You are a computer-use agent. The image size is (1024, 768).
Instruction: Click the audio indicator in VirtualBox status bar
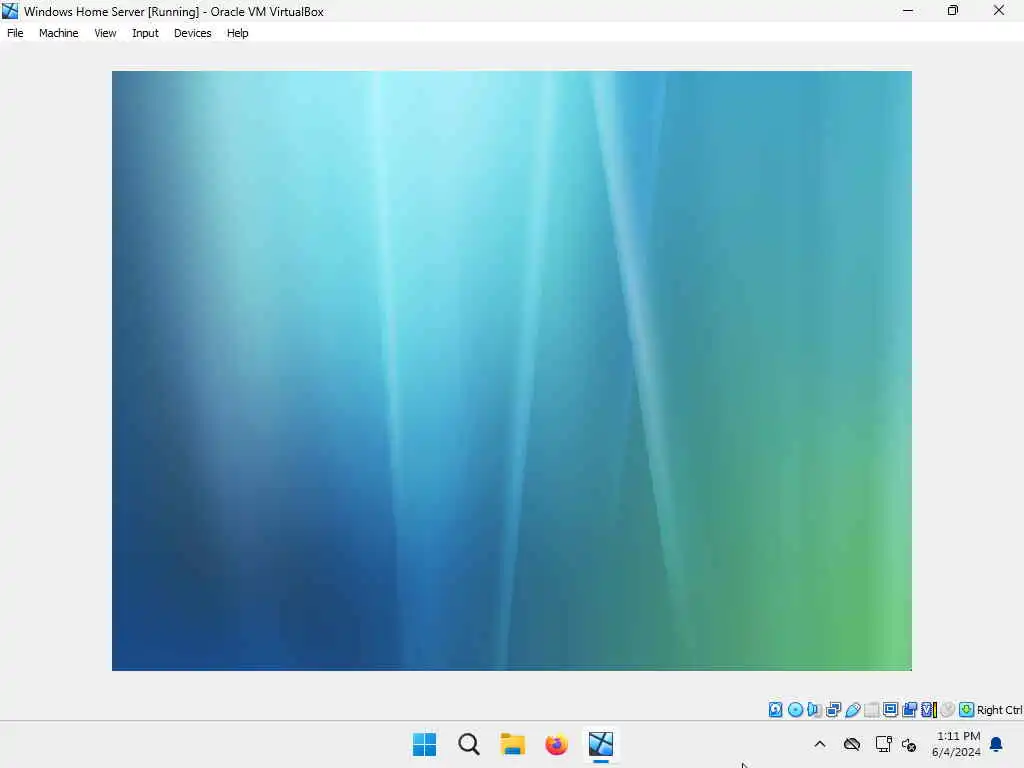point(814,709)
